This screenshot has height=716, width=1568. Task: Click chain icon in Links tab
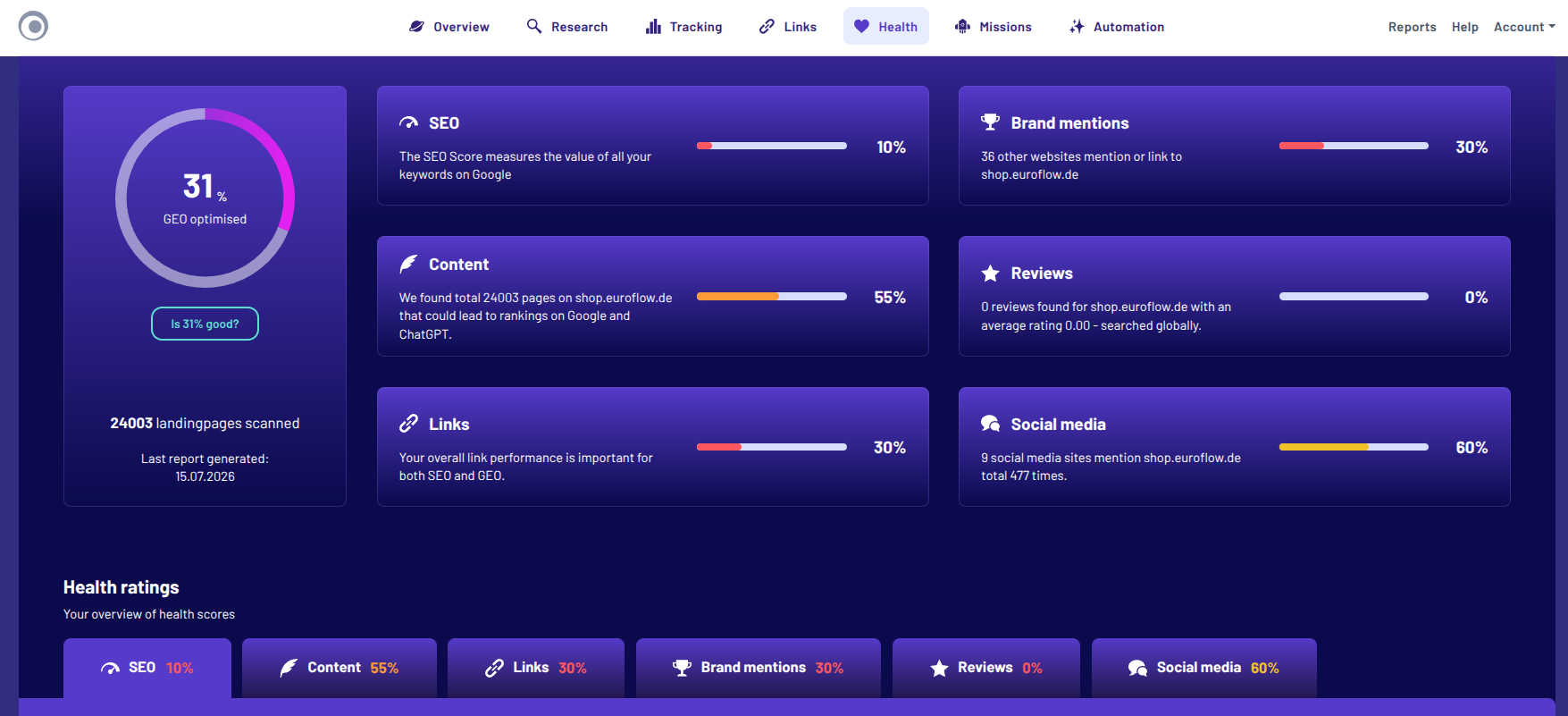pyautogui.click(x=494, y=668)
